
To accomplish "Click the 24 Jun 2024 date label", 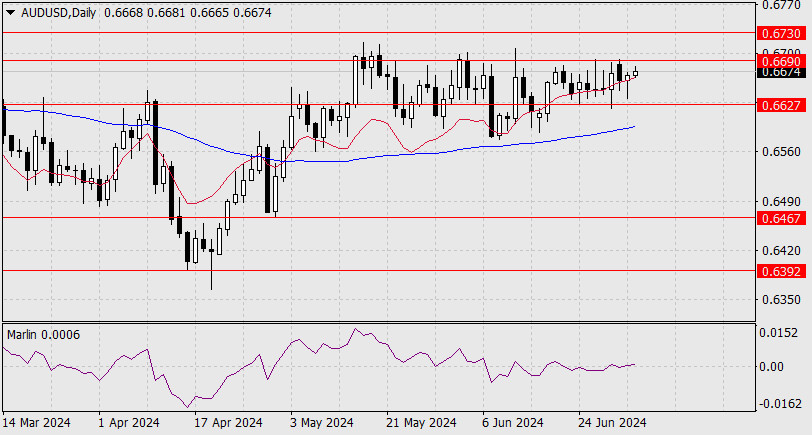I will (613, 423).
